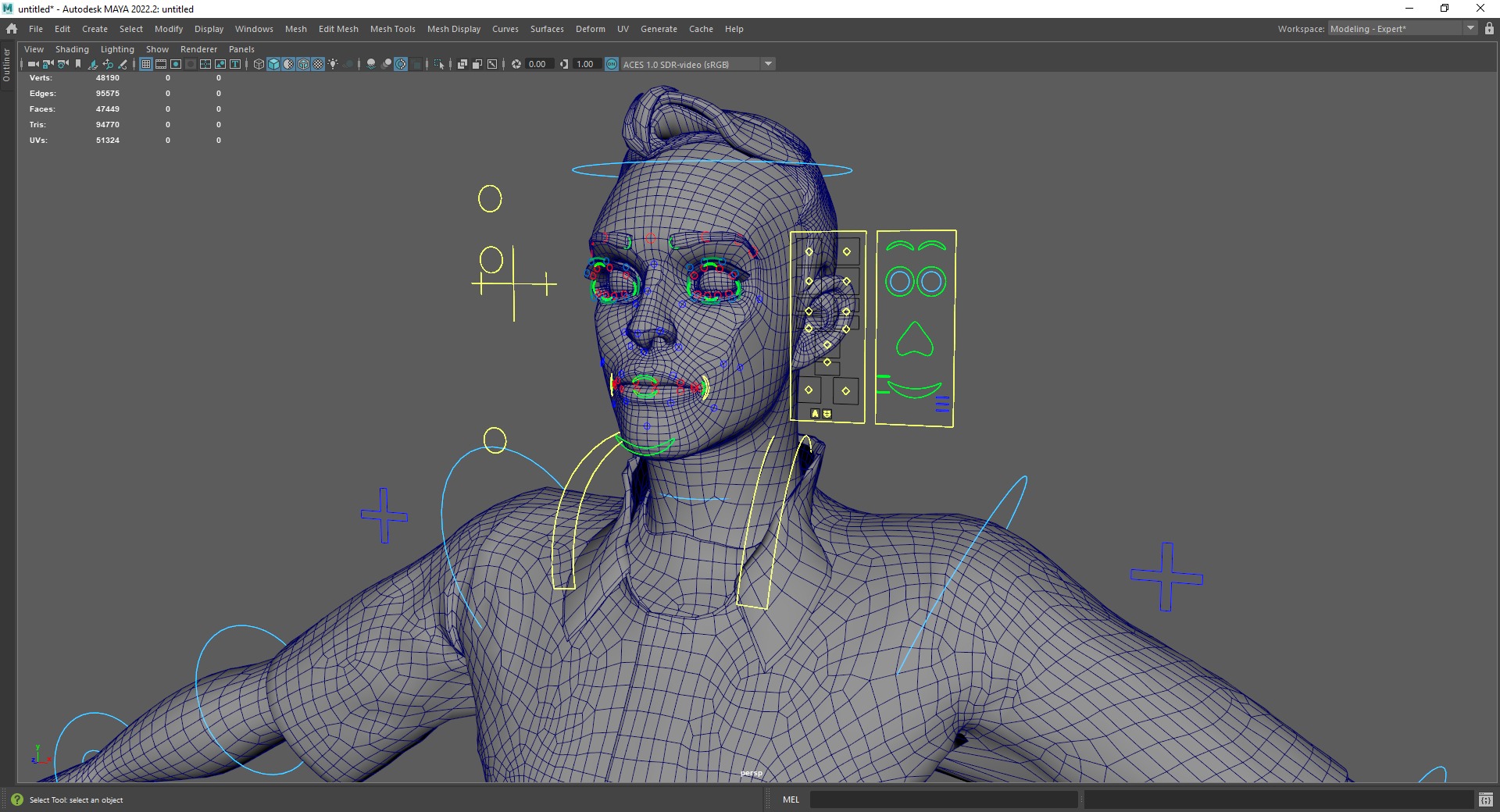
Task: Open the Windows menu
Action: click(x=254, y=29)
